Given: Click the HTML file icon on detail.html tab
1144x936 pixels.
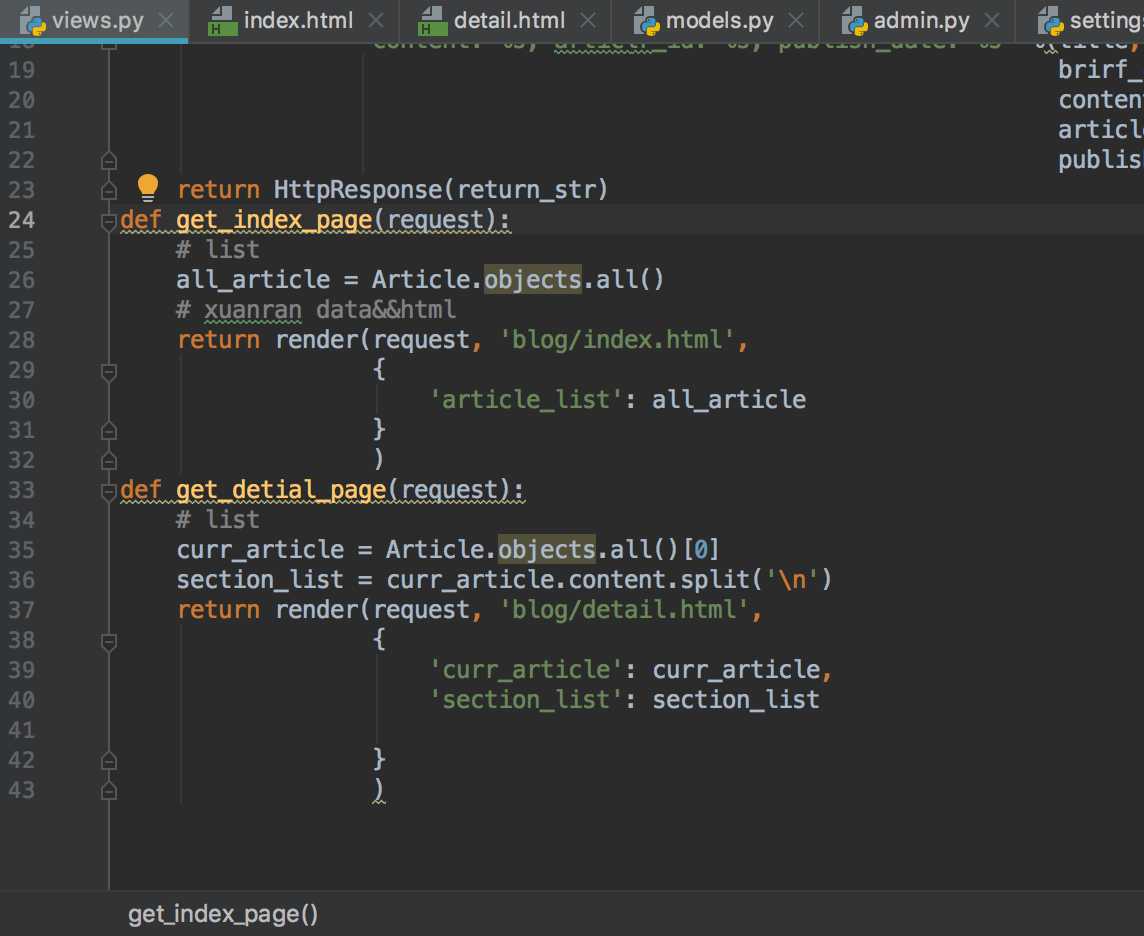Looking at the screenshot, I should [432, 21].
